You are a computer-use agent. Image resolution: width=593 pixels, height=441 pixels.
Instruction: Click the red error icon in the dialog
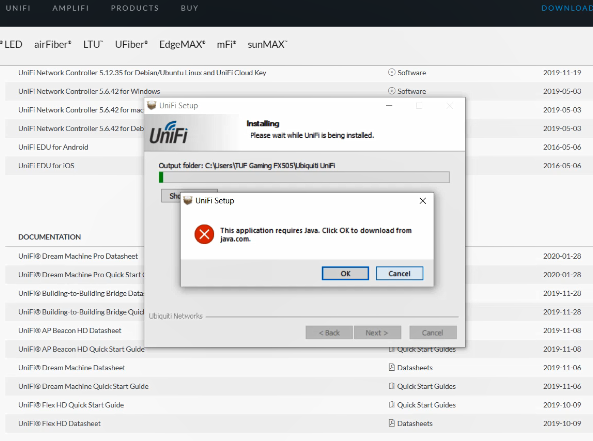pyautogui.click(x=204, y=234)
